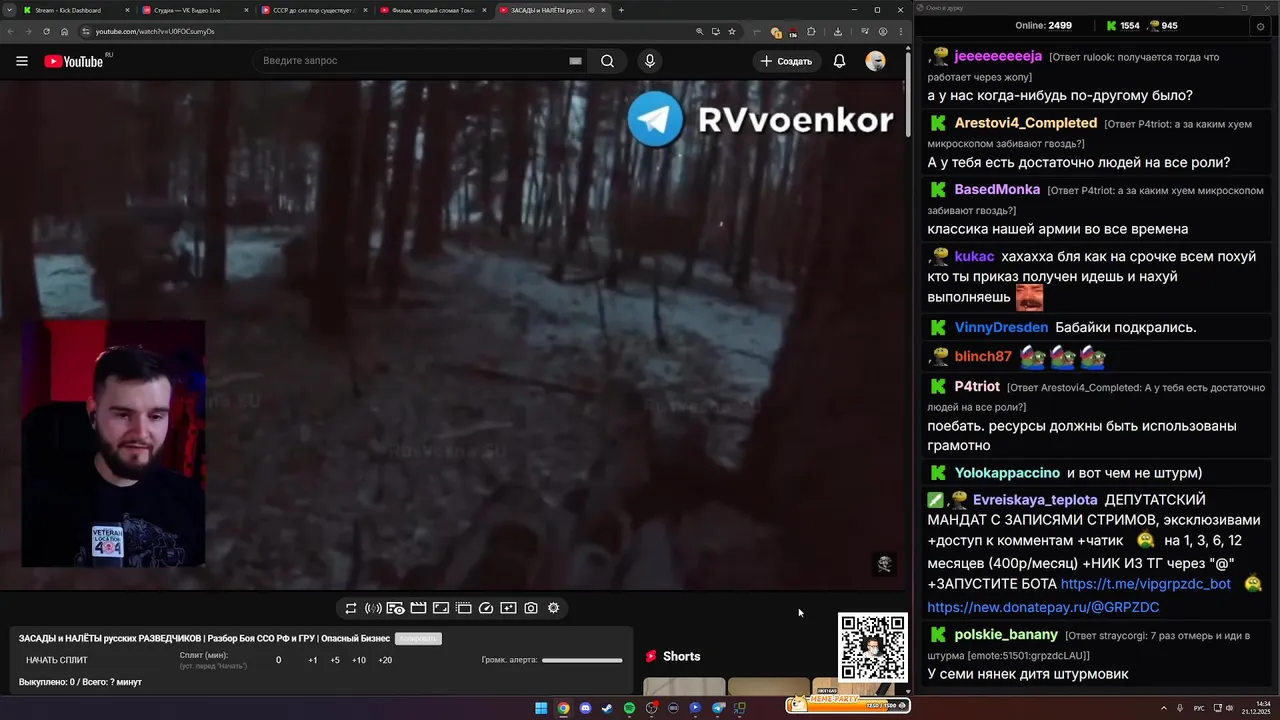Add +1 minute to the split
Viewport: 1280px width, 720px height.
coord(312,660)
